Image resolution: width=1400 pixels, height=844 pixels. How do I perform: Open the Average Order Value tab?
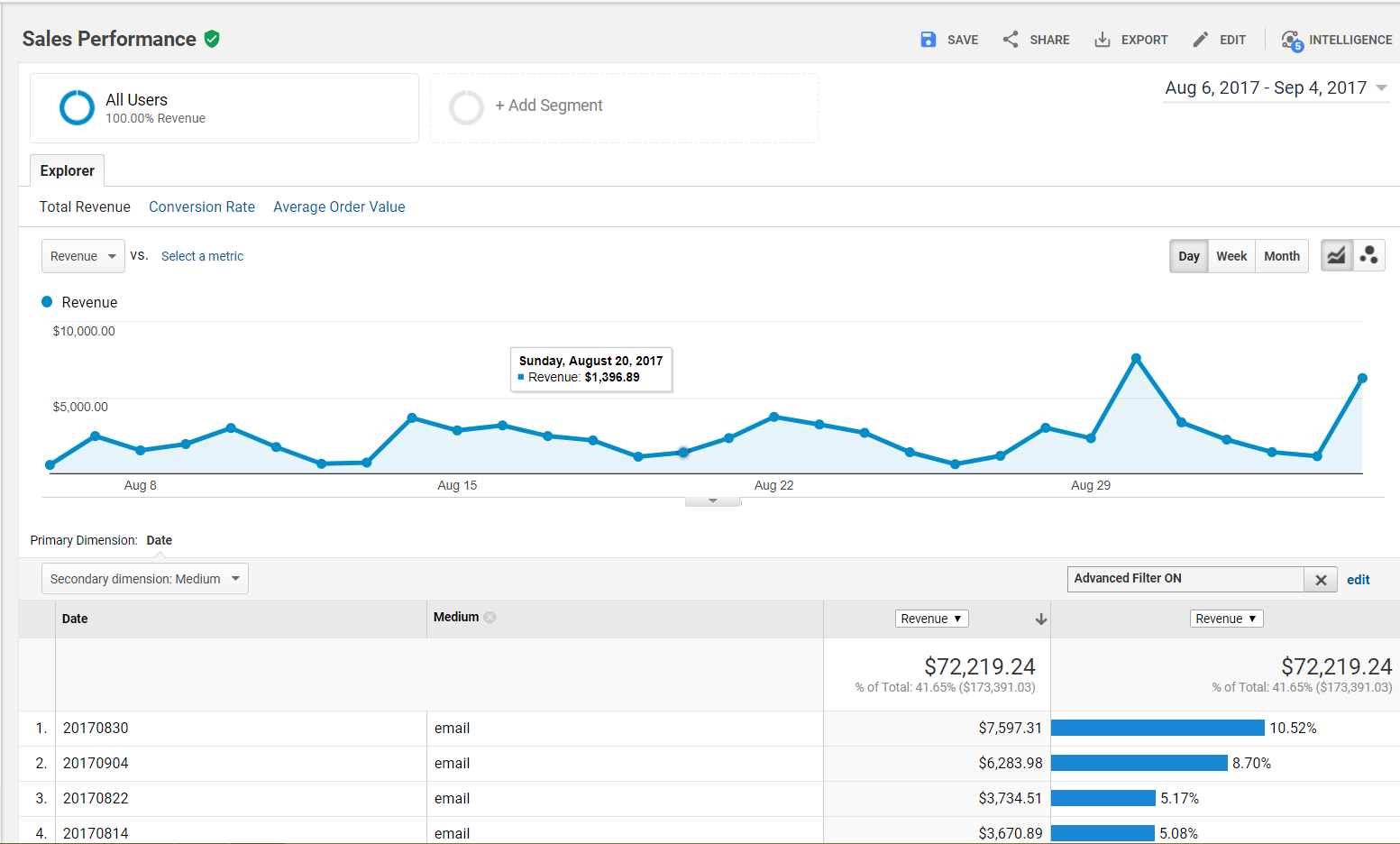coord(339,206)
